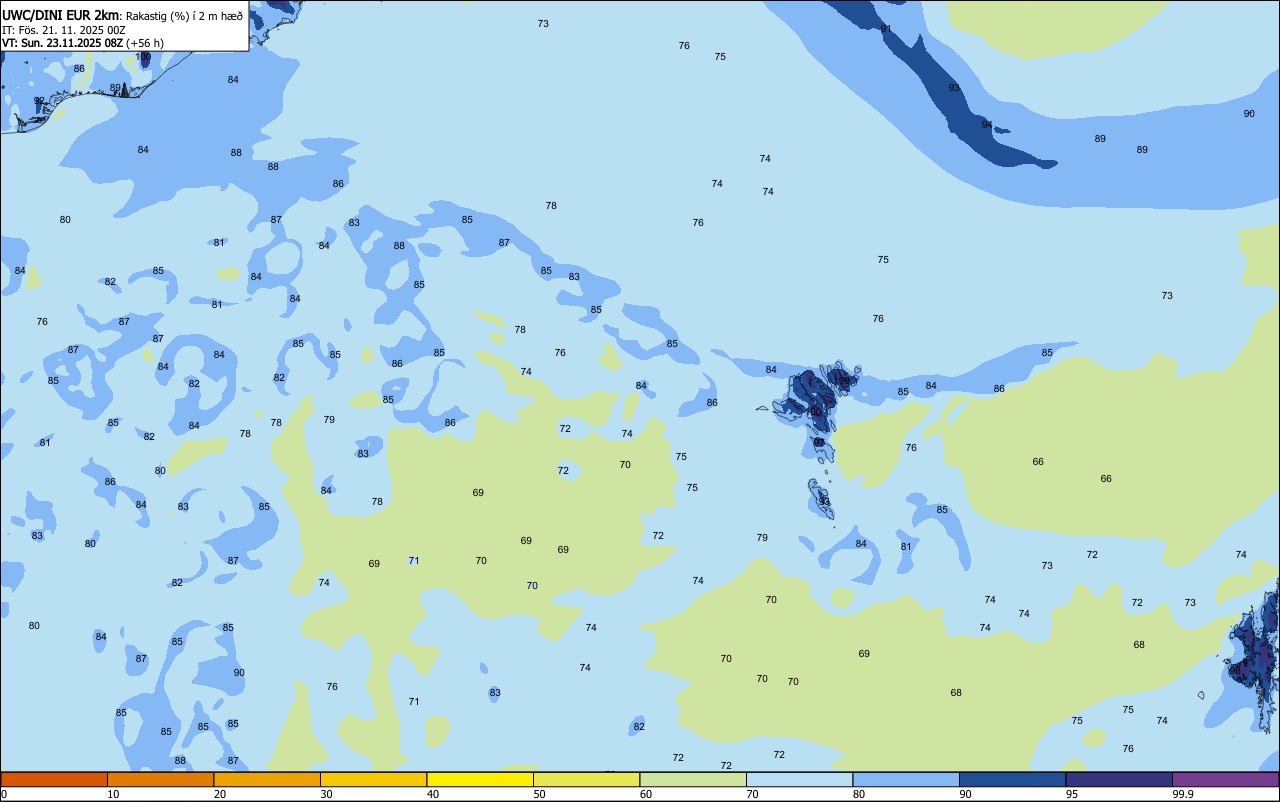Select the 80–90 medium blue legend swatch
1280x802 pixels.
[906, 779]
